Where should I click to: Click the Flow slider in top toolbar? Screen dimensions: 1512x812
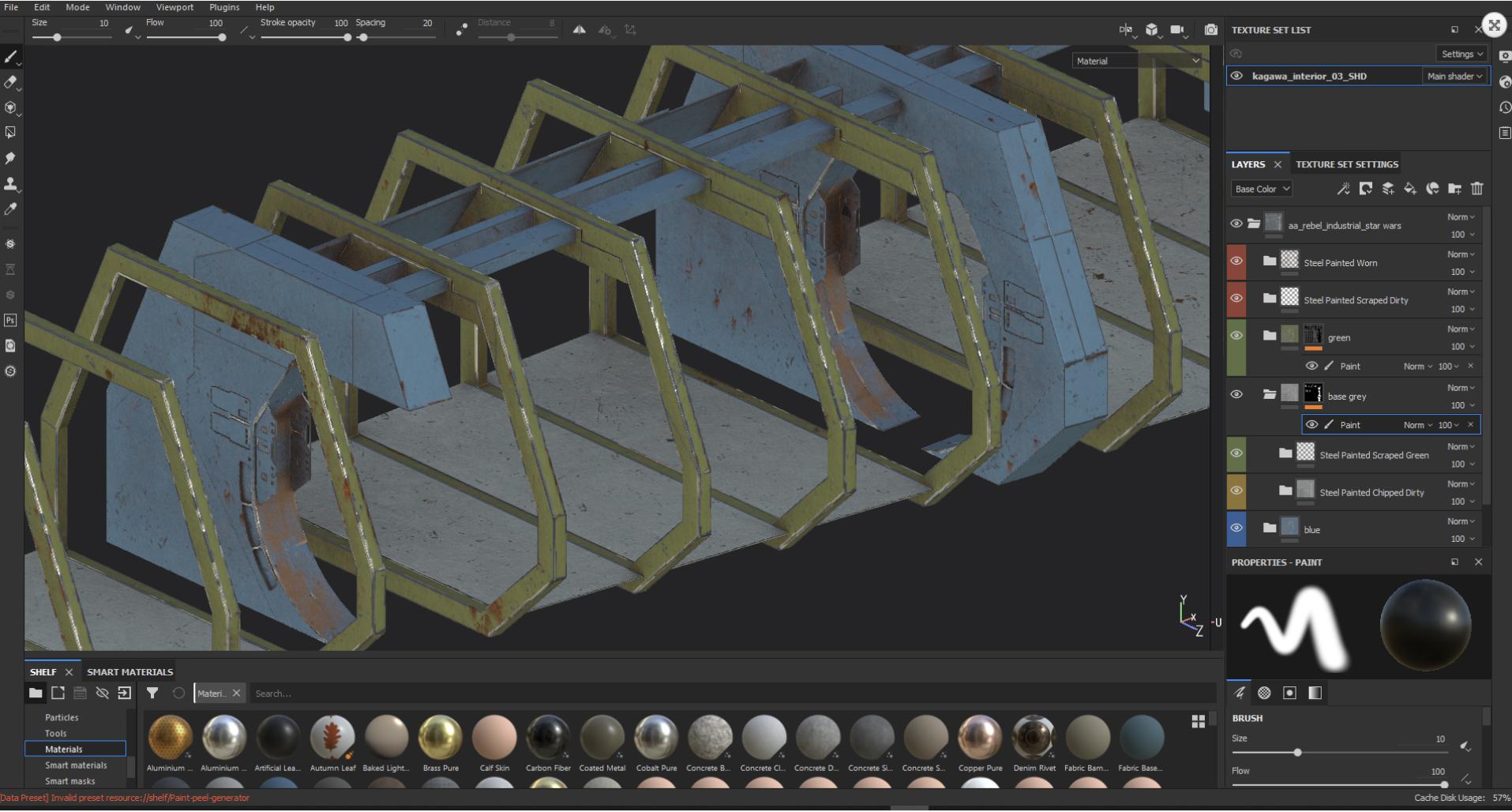[186, 37]
